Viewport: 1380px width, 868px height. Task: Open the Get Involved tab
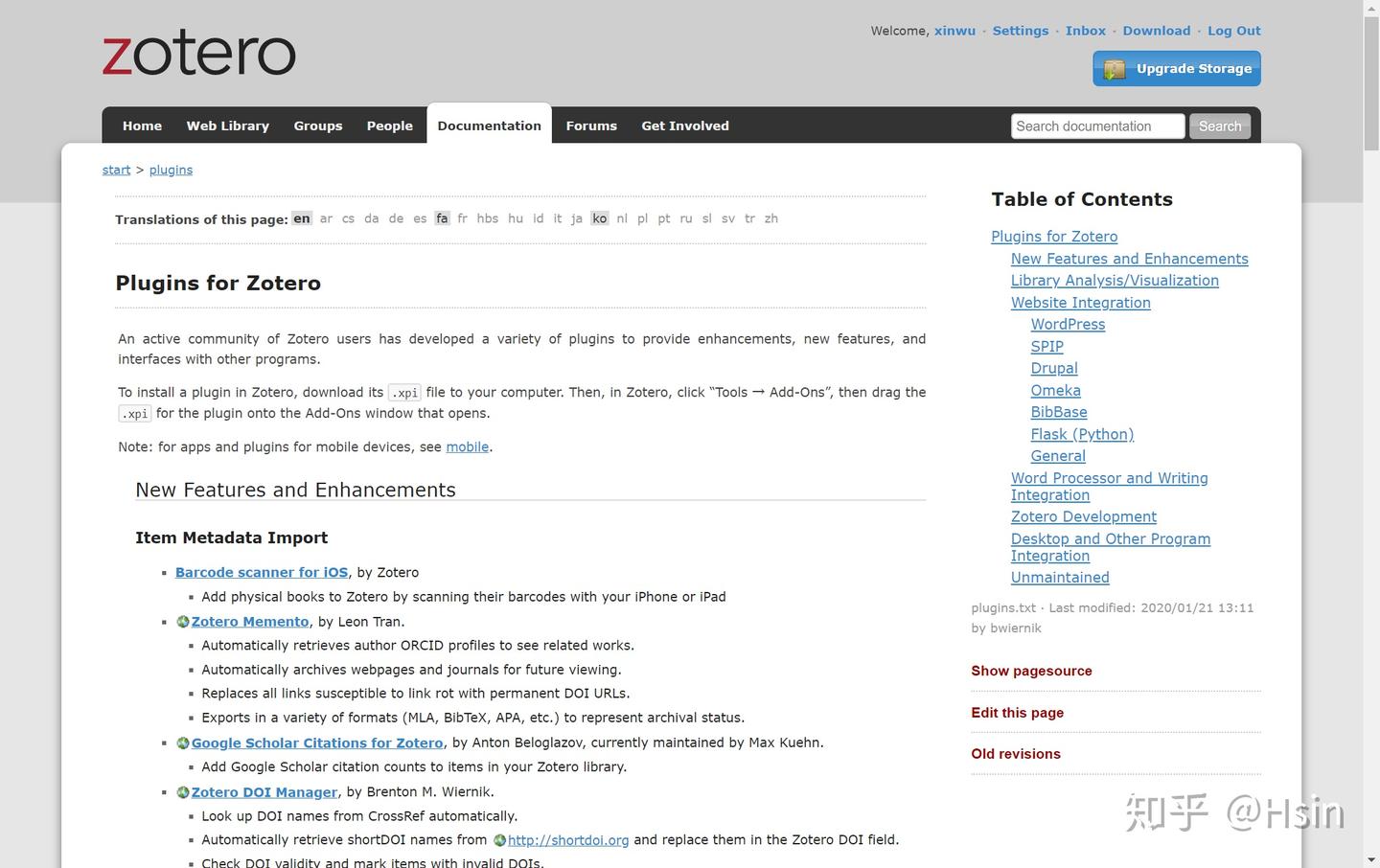point(685,126)
